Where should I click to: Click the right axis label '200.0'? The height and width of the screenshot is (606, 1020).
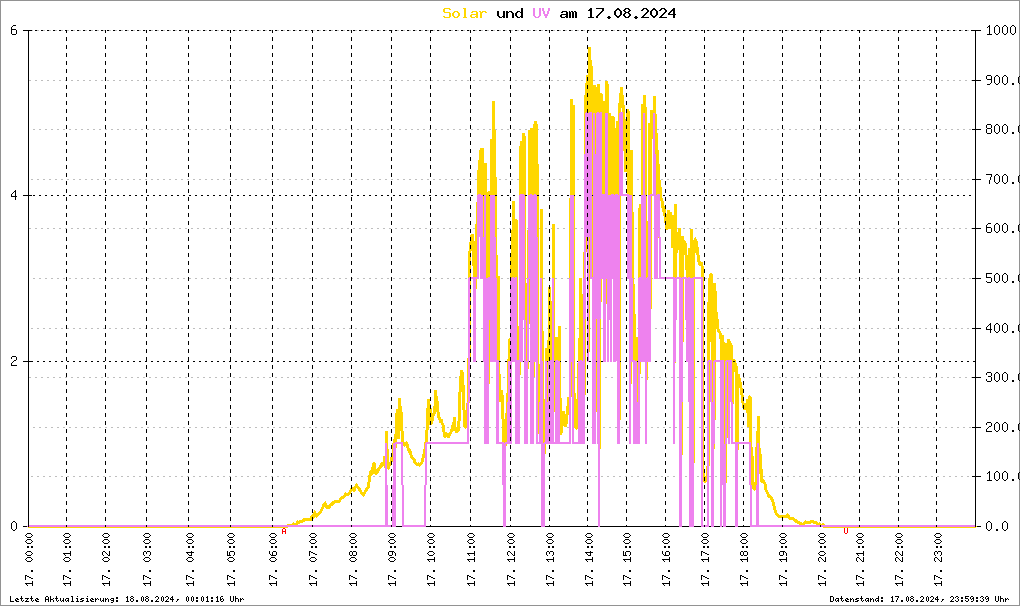[1000, 427]
